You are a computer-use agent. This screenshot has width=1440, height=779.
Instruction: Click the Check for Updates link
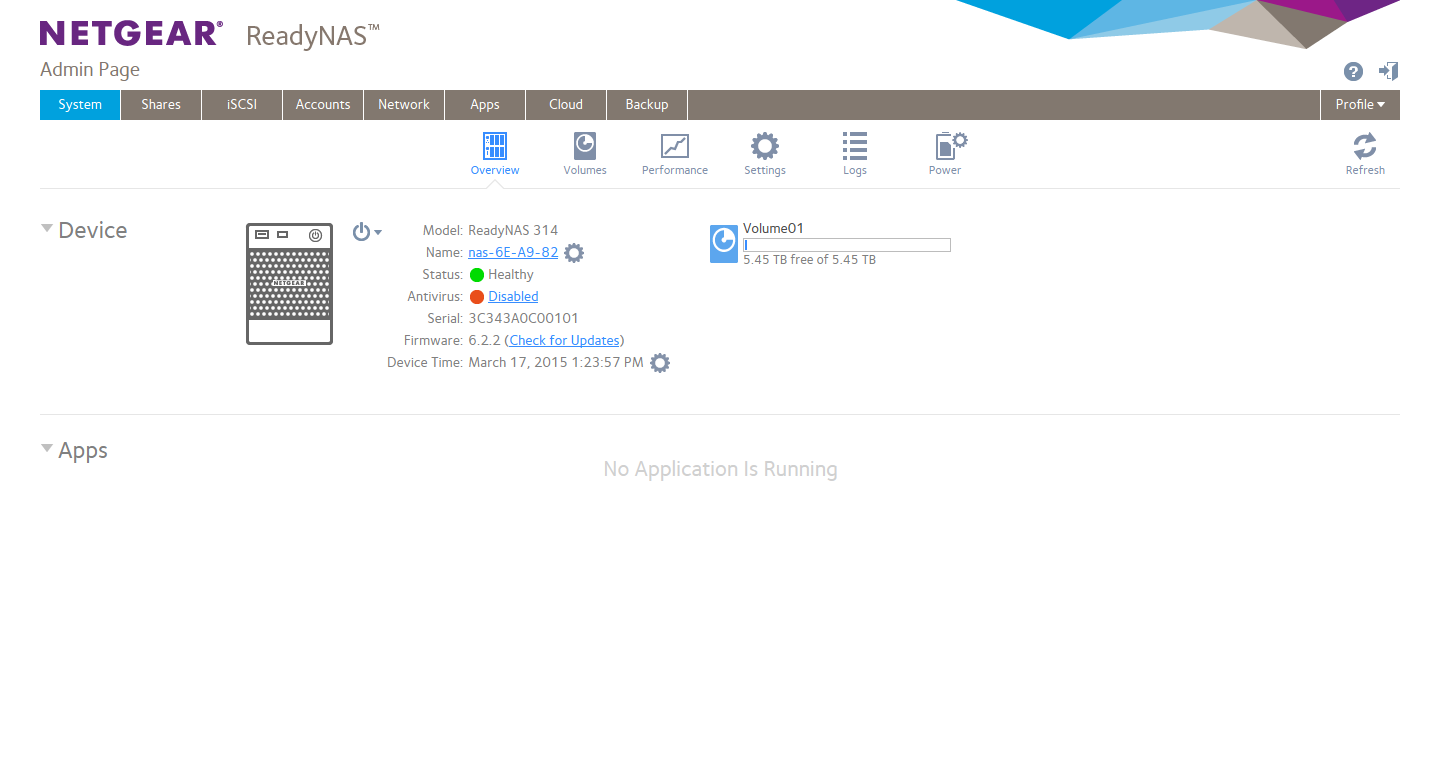[x=564, y=341]
